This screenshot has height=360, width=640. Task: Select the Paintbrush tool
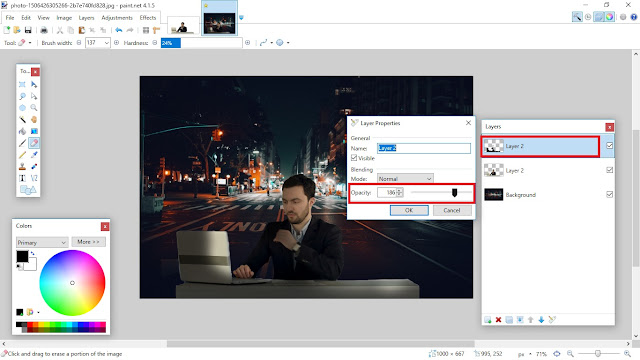(22, 143)
